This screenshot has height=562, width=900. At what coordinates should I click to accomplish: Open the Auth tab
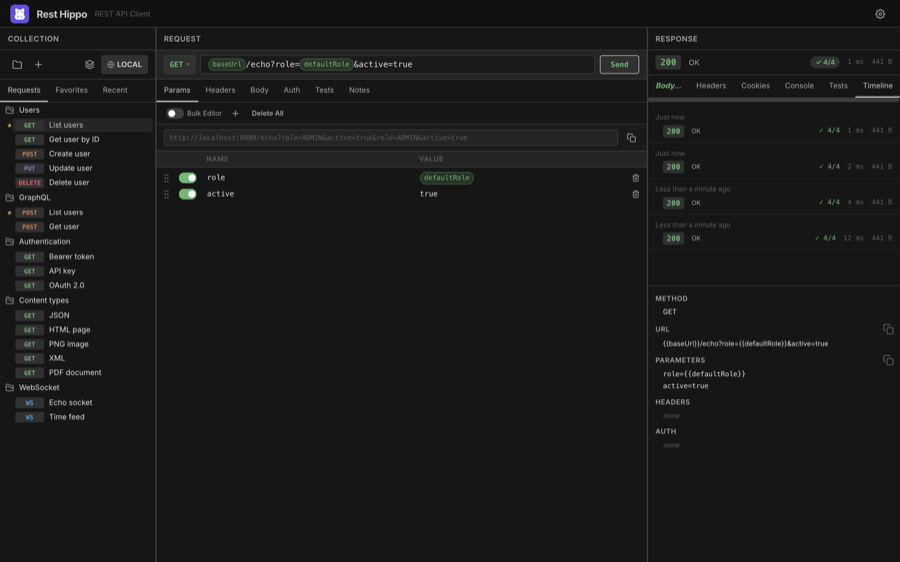(x=292, y=90)
